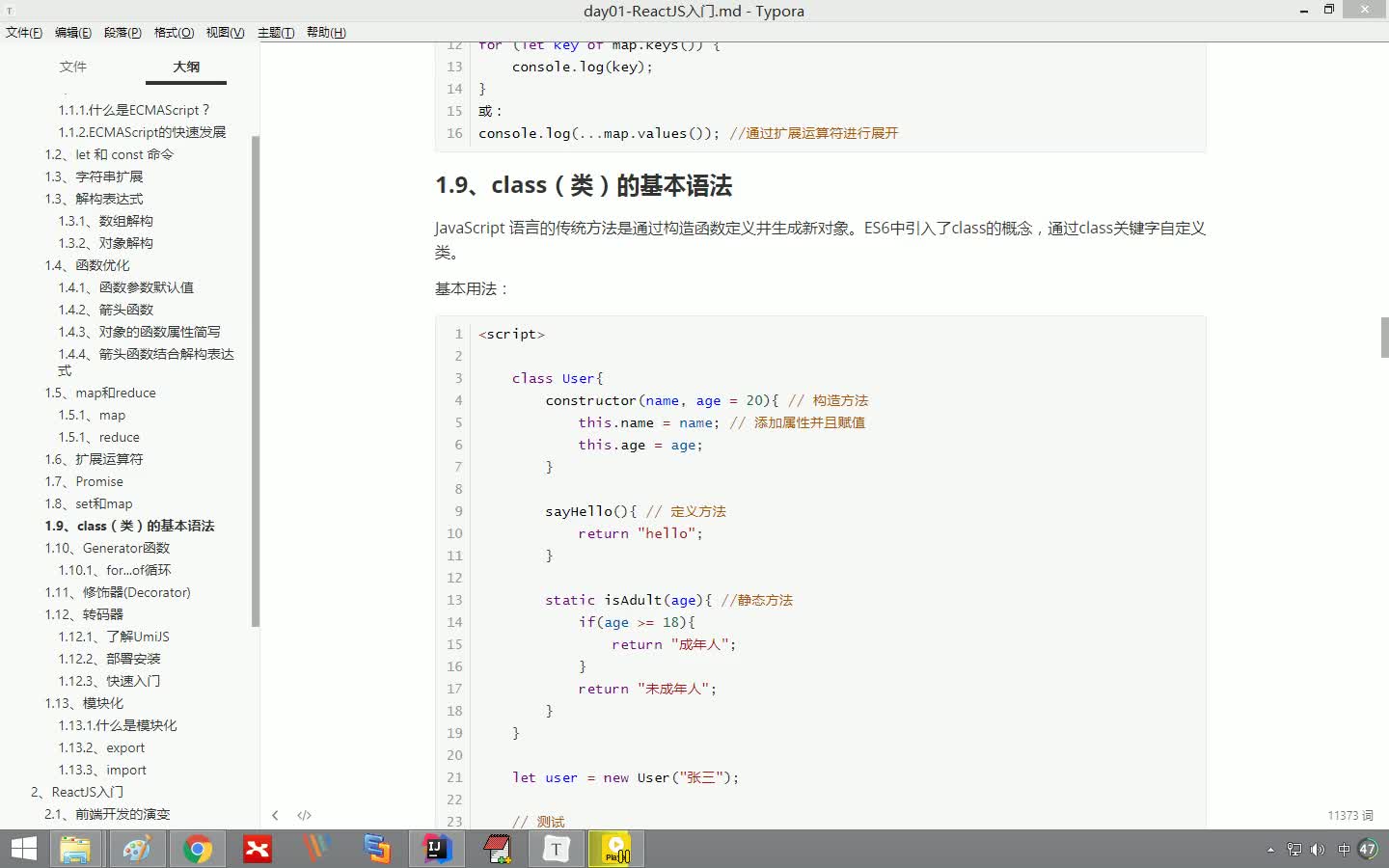Show hidden system tray icons
The height and width of the screenshot is (868, 1389).
click(1270, 850)
